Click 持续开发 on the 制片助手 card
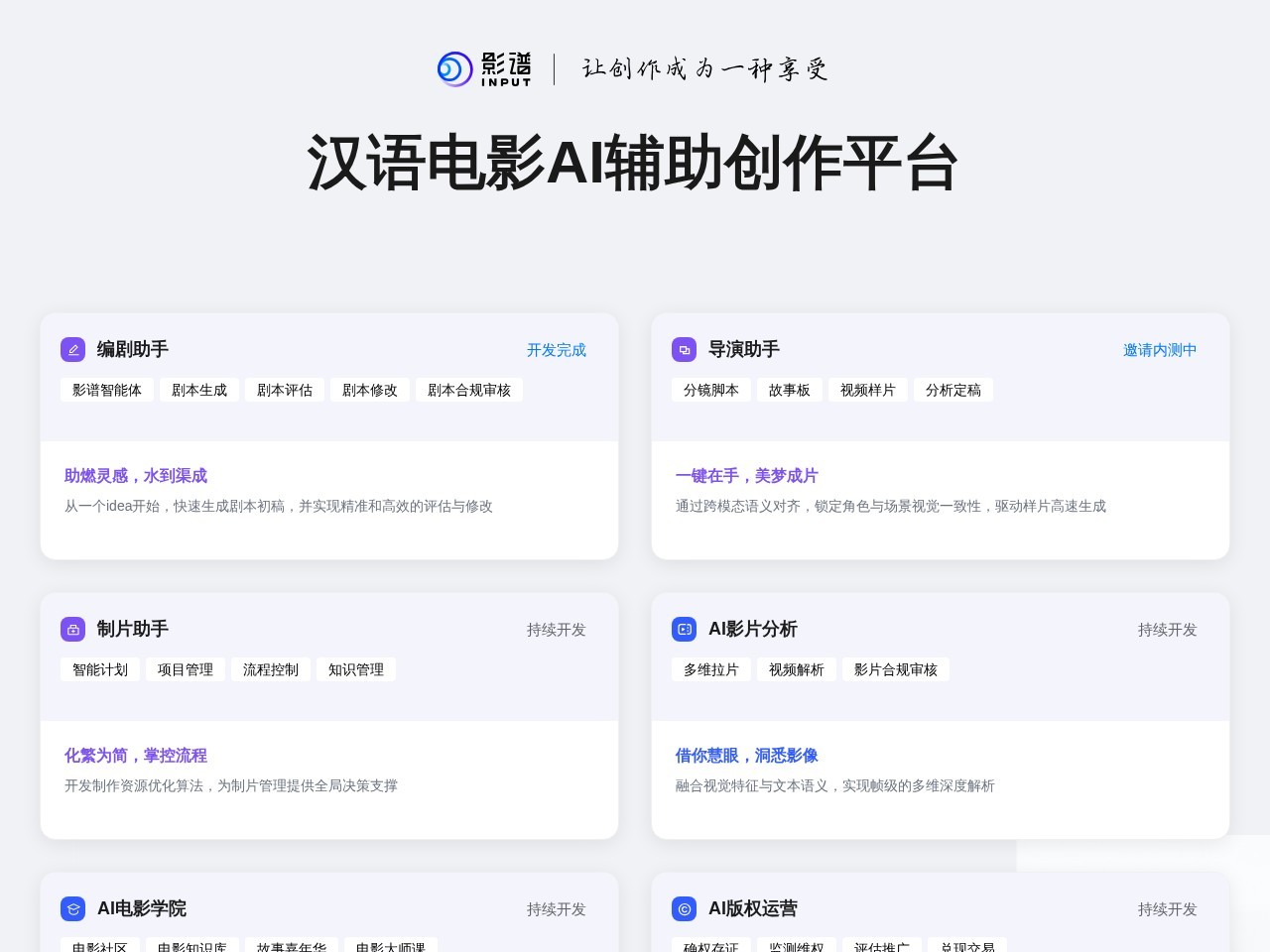 [557, 630]
